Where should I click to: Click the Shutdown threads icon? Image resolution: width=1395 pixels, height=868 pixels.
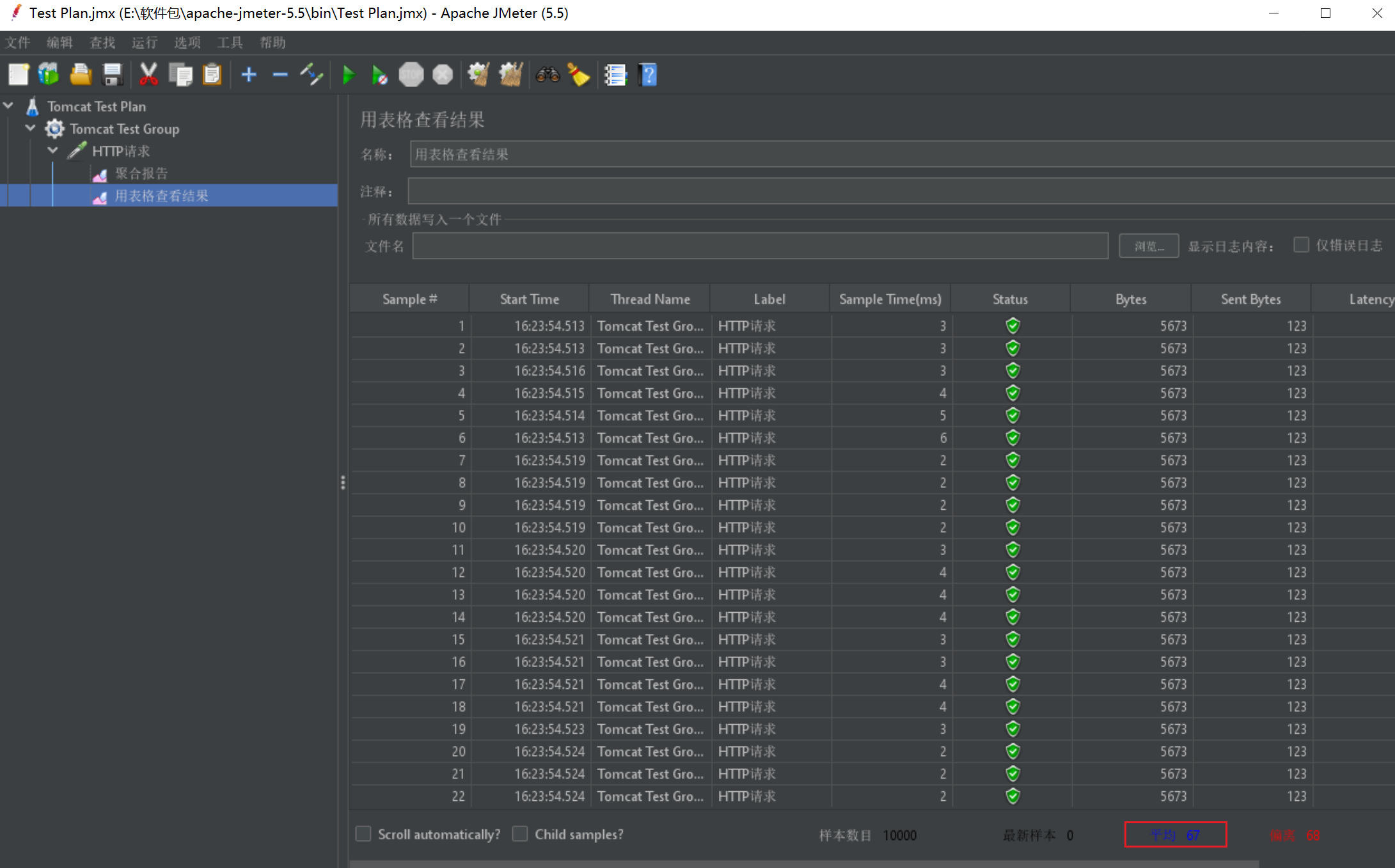[443, 75]
